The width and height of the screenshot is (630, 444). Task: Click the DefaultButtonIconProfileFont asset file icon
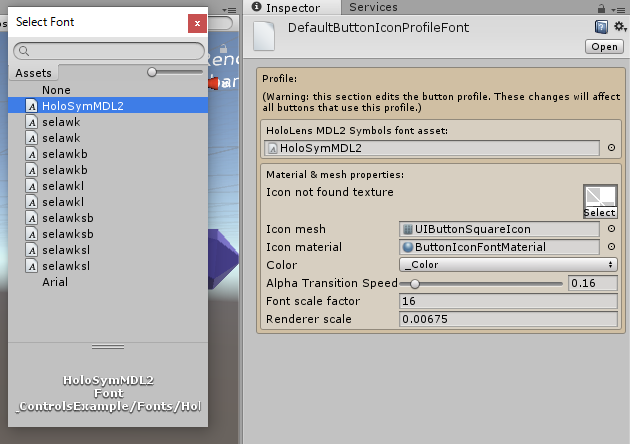(264, 35)
